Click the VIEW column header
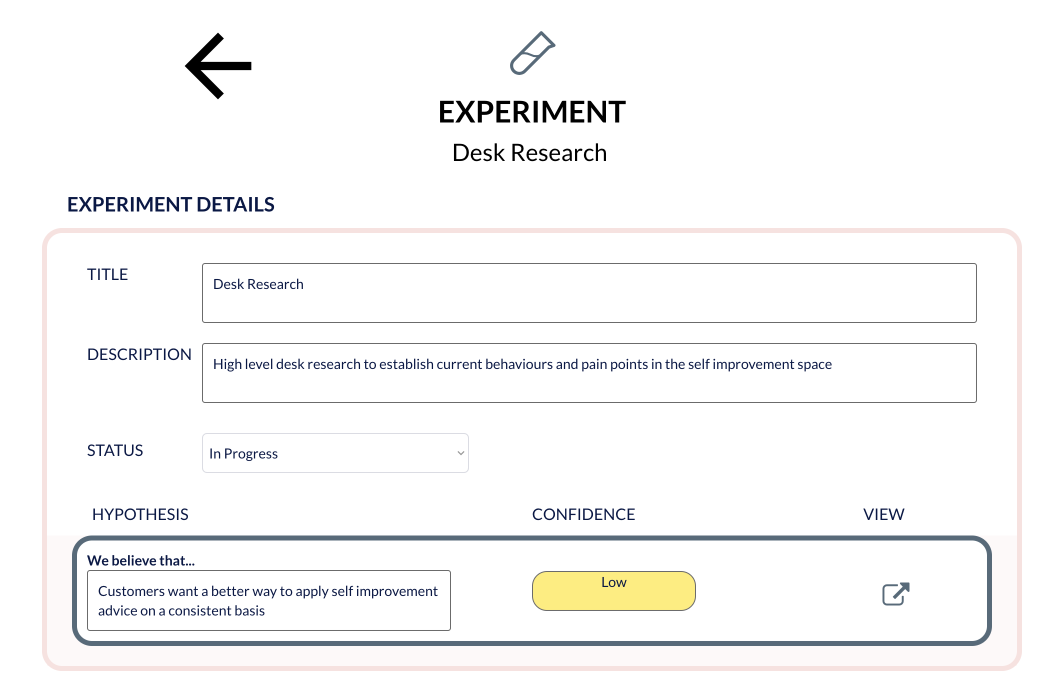Viewport: 1057px width, 693px height. pos(883,514)
